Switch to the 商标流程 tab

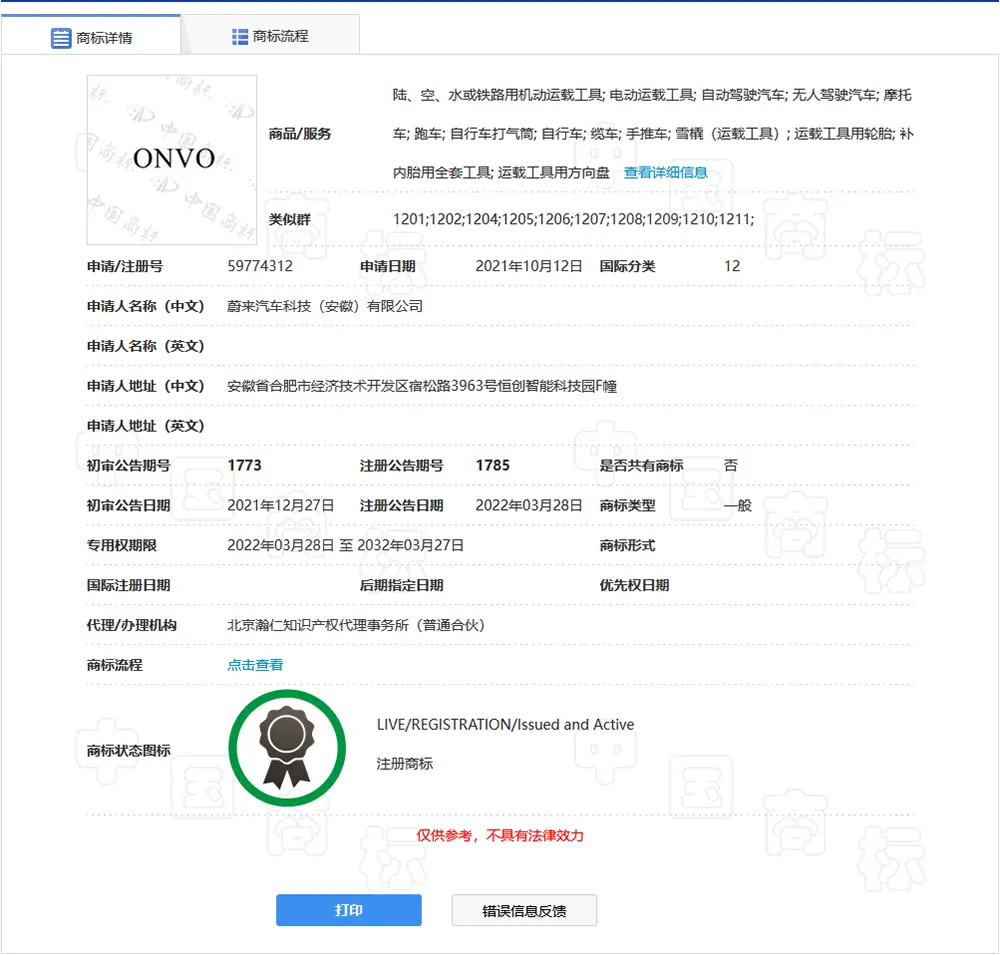click(270, 36)
